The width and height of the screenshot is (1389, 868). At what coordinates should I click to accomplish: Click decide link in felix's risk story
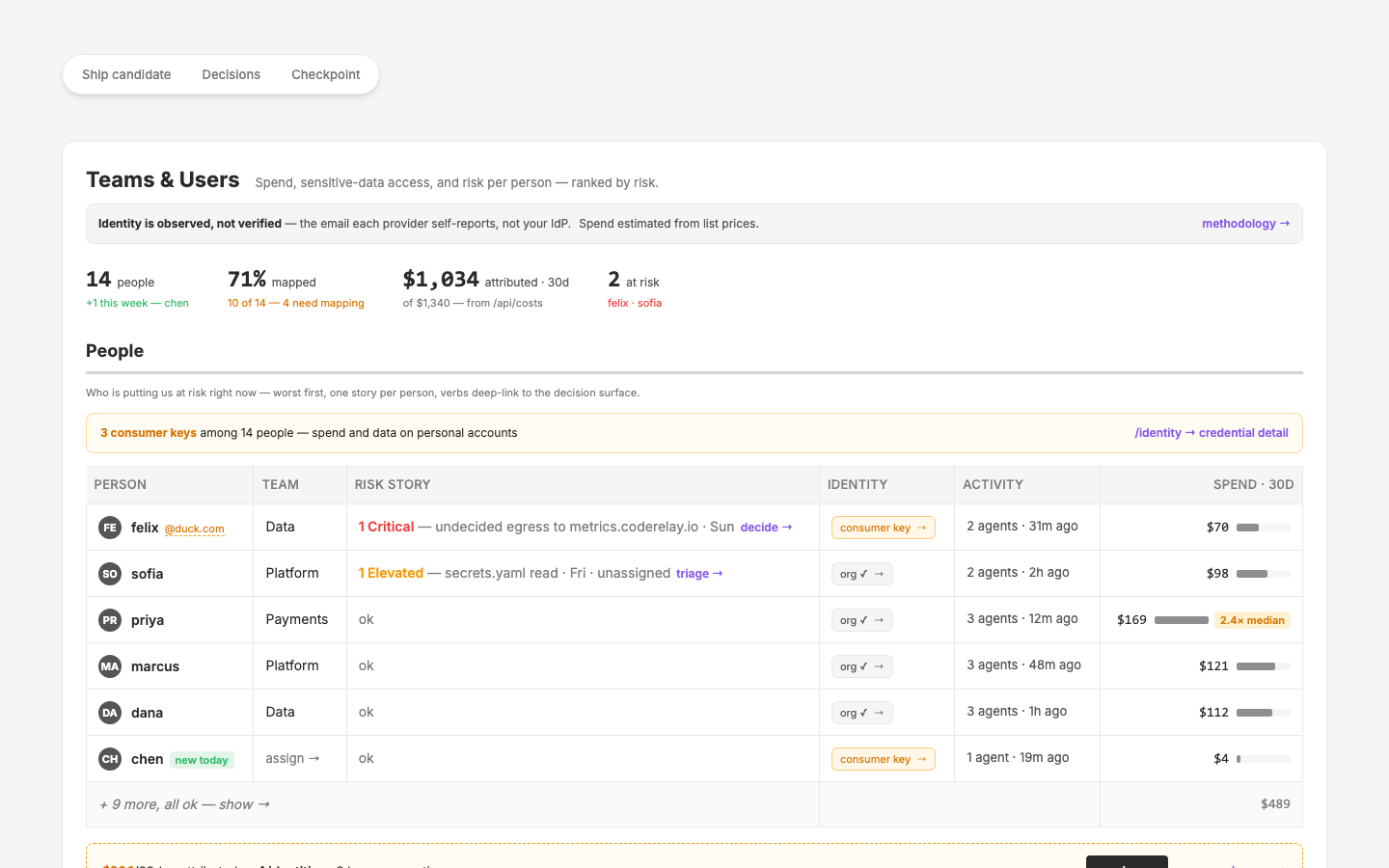[766, 528]
